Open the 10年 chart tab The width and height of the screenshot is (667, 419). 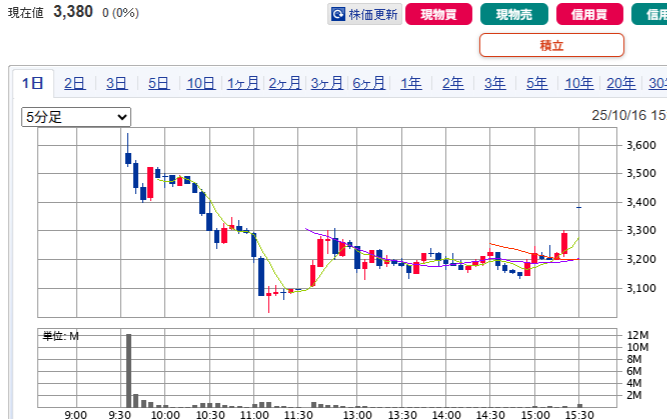(x=579, y=84)
